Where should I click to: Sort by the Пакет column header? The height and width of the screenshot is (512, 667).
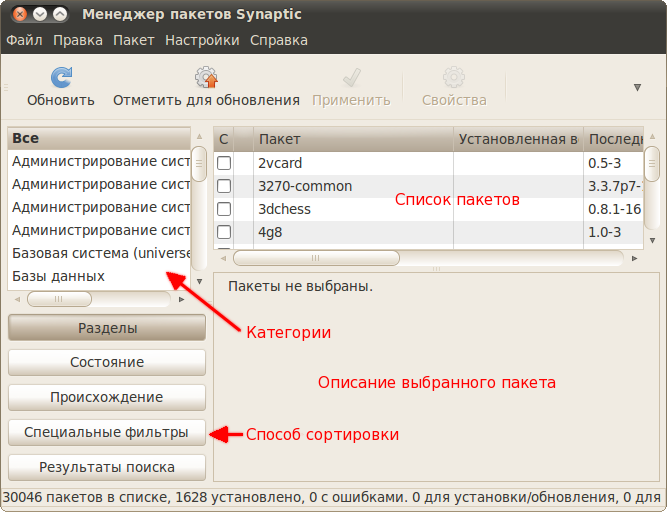tap(353, 139)
